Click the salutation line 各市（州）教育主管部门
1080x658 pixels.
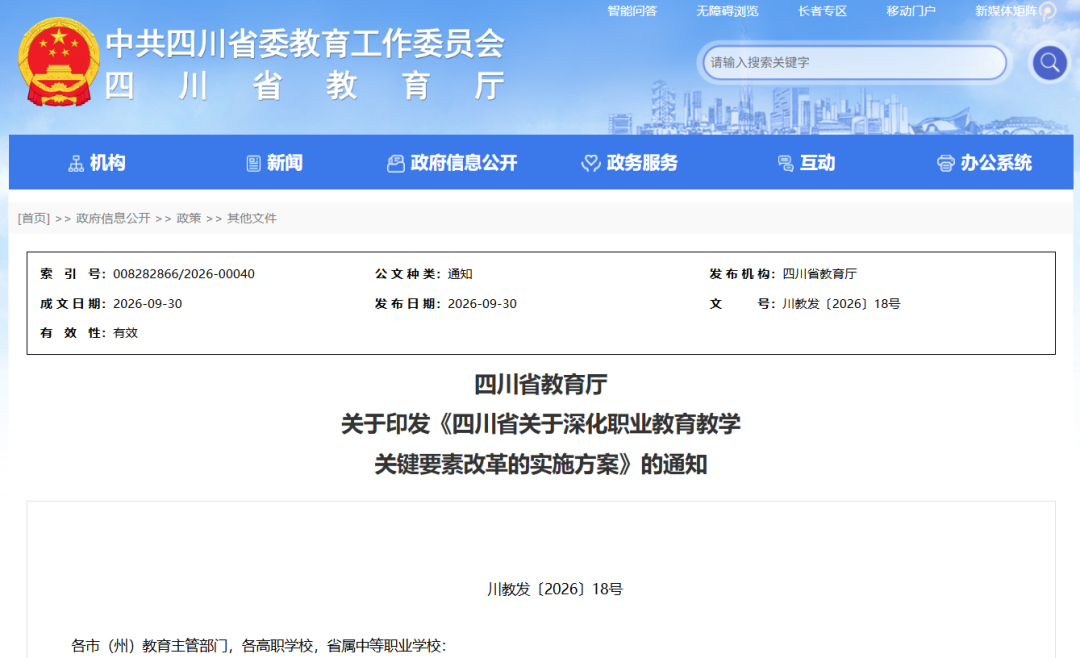click(259, 646)
